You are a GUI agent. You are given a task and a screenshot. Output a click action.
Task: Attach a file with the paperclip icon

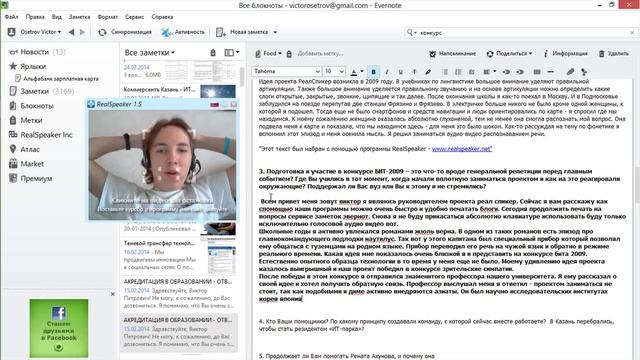pyautogui.click(x=570, y=72)
